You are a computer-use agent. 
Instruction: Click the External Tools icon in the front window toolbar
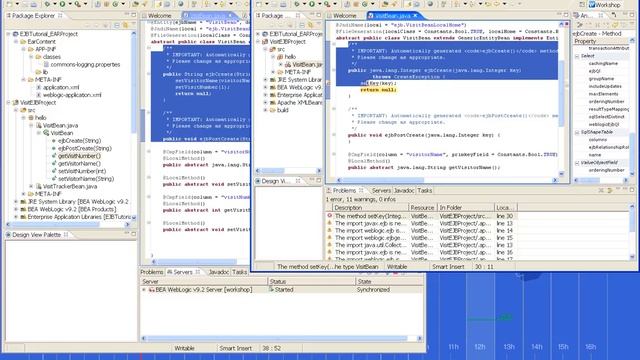(x=327, y=4)
